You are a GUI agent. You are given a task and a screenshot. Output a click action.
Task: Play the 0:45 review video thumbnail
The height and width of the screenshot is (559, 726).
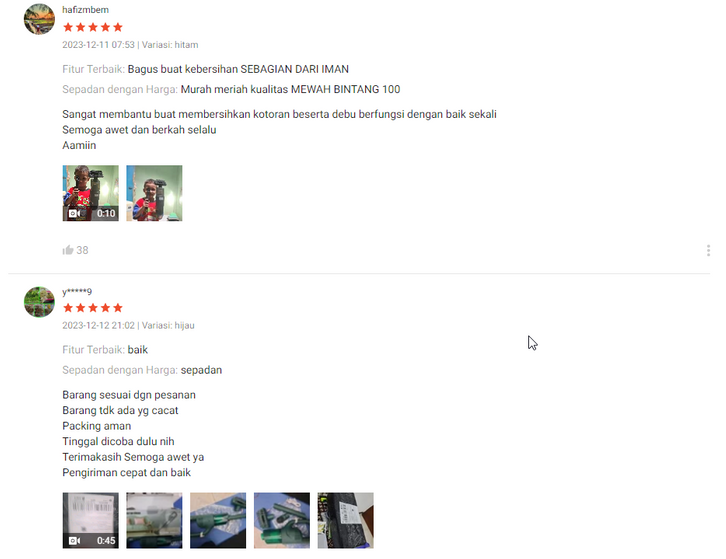(91, 521)
